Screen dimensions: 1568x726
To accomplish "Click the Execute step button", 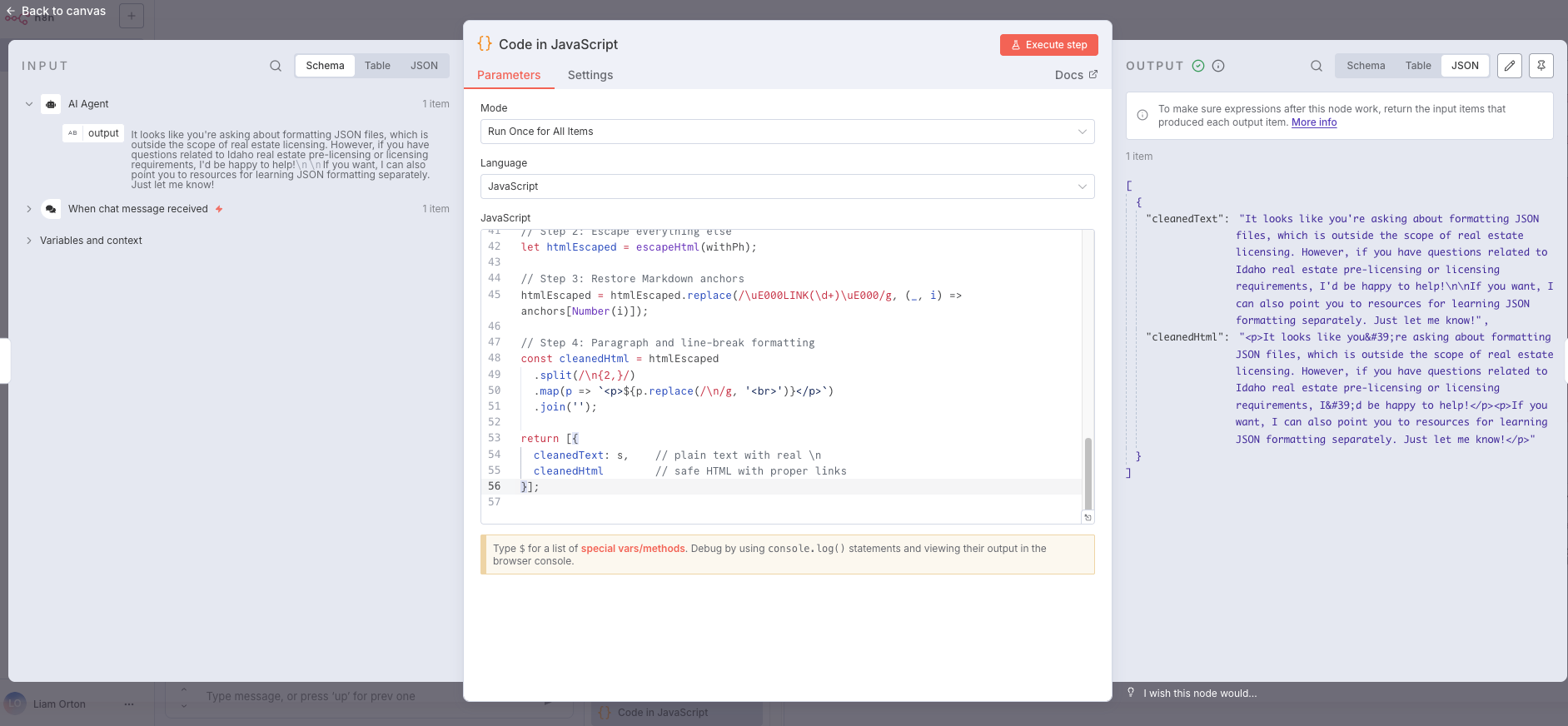I will tap(1048, 45).
